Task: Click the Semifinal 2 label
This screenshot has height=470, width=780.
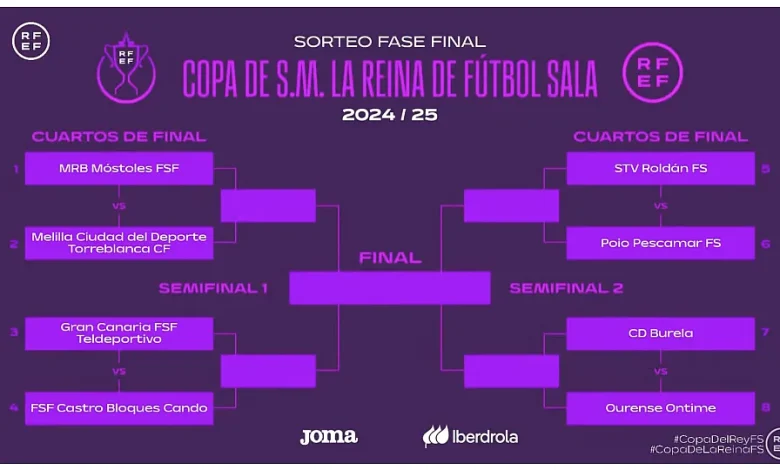Action: pyautogui.click(x=566, y=288)
